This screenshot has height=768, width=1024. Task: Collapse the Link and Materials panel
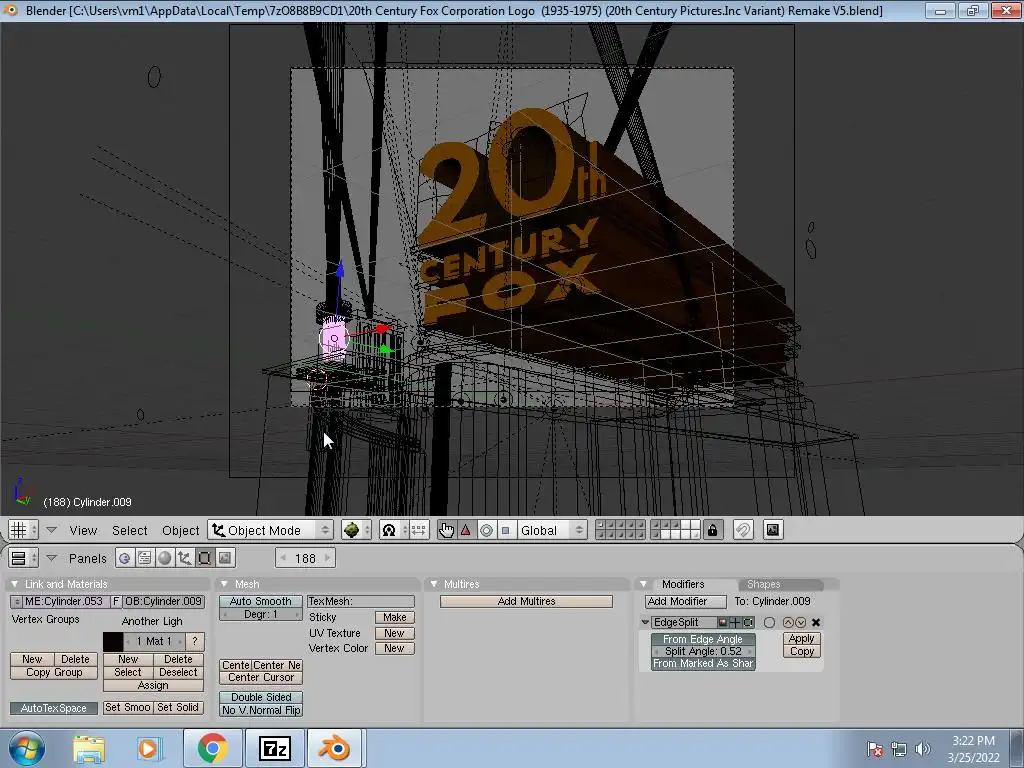[14, 584]
